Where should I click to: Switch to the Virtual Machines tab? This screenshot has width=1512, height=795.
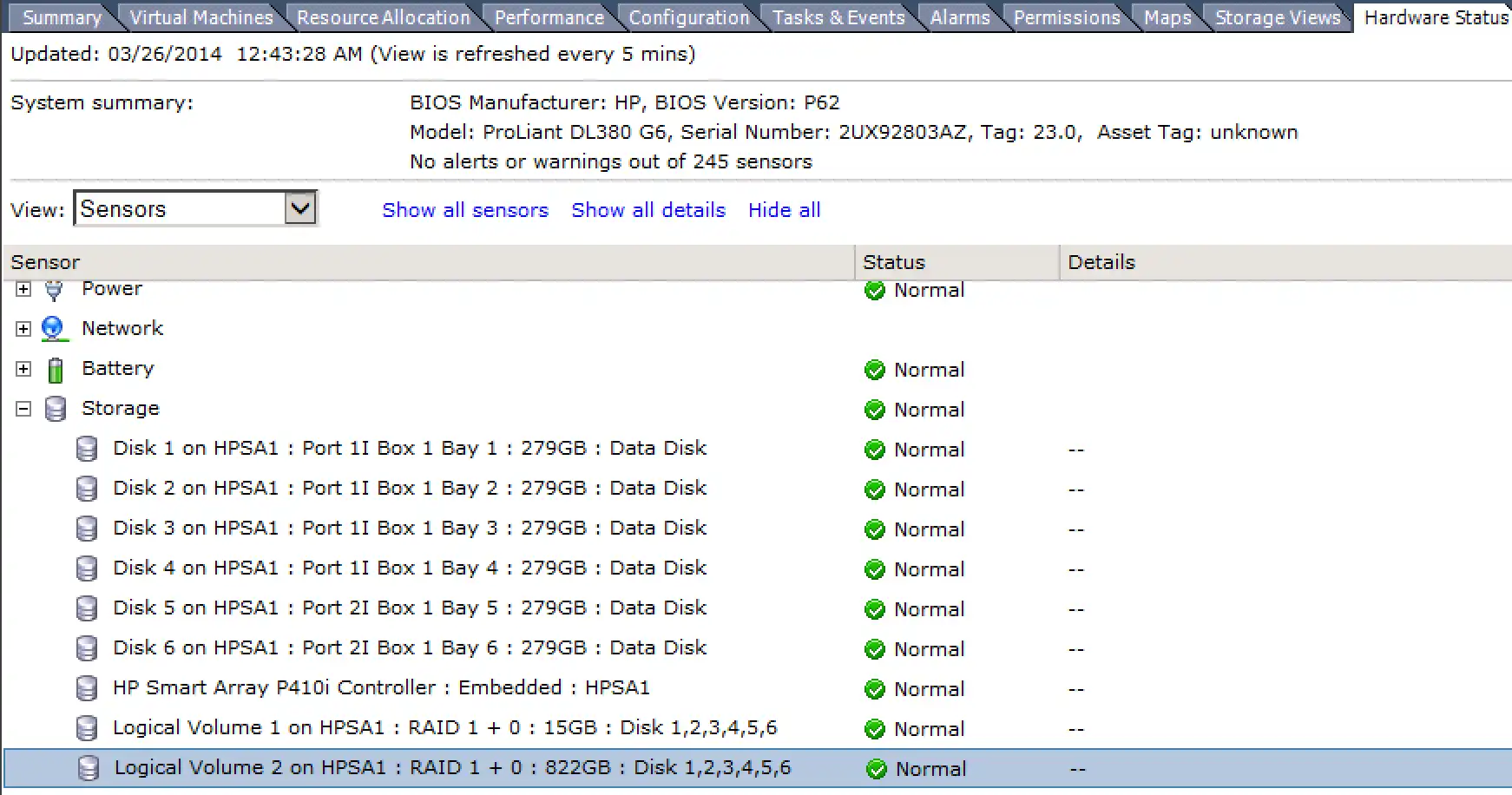click(201, 17)
